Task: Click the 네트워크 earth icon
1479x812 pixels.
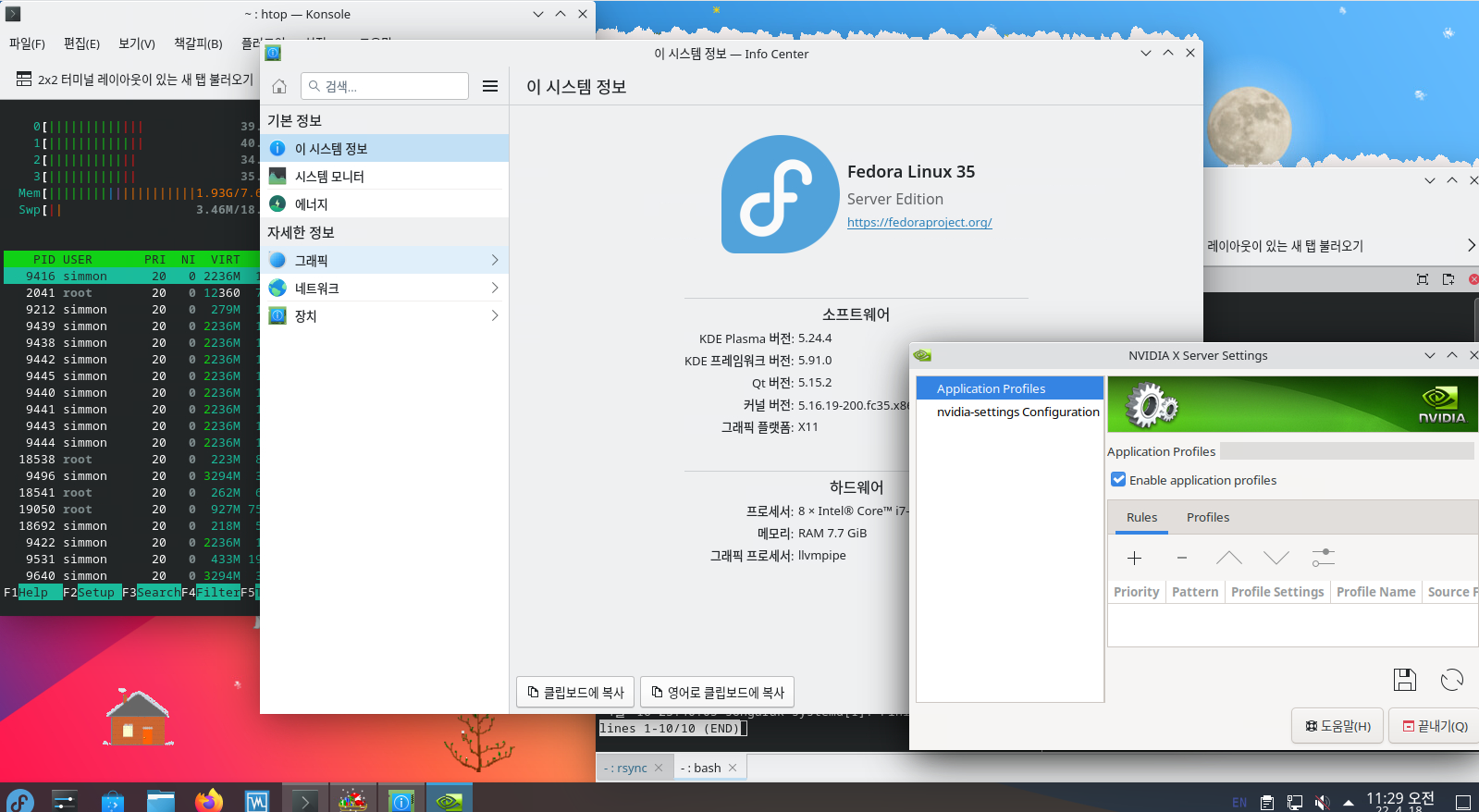Action: 277,288
